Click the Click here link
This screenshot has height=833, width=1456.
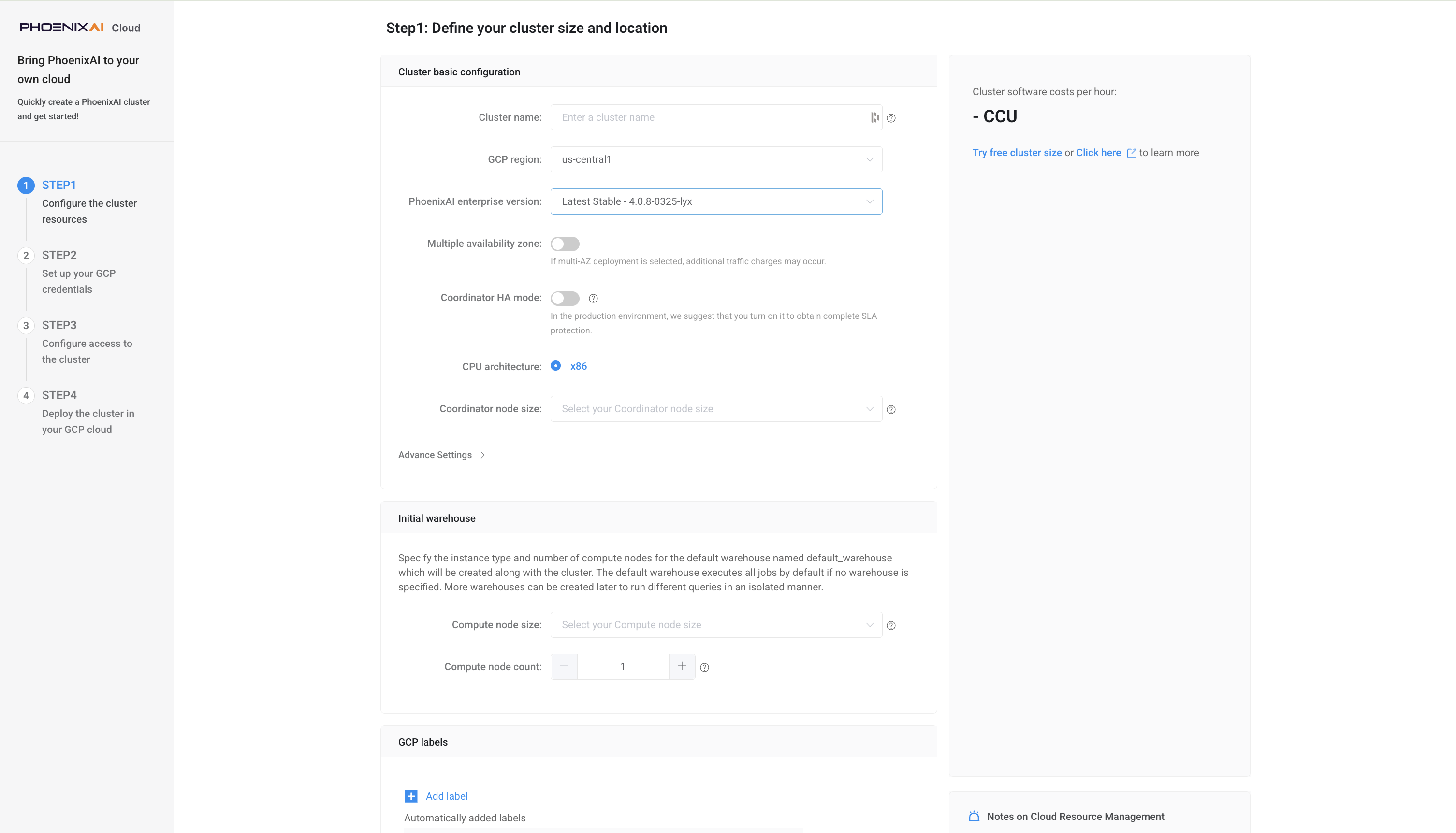1098,153
